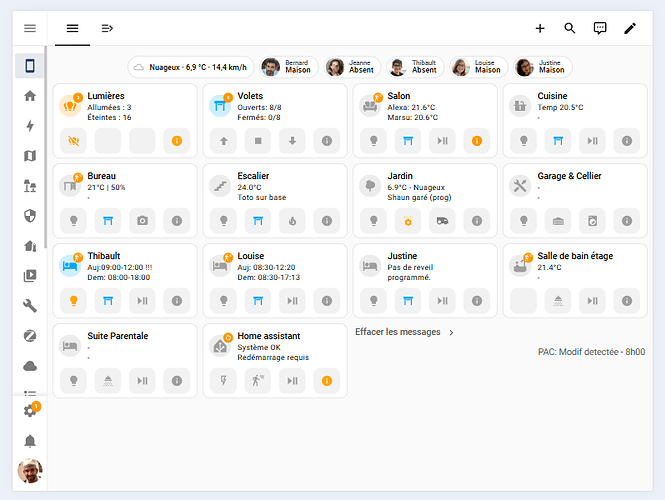The height and width of the screenshot is (500, 665).
Task: Toggle the Thibault room light bulb
Action: click(x=73, y=299)
